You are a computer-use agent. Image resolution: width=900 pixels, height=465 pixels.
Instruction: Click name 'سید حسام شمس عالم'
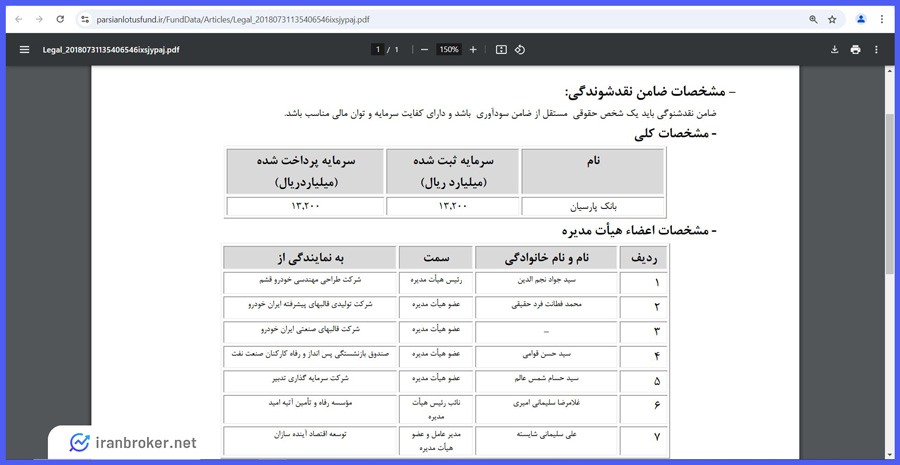click(546, 379)
